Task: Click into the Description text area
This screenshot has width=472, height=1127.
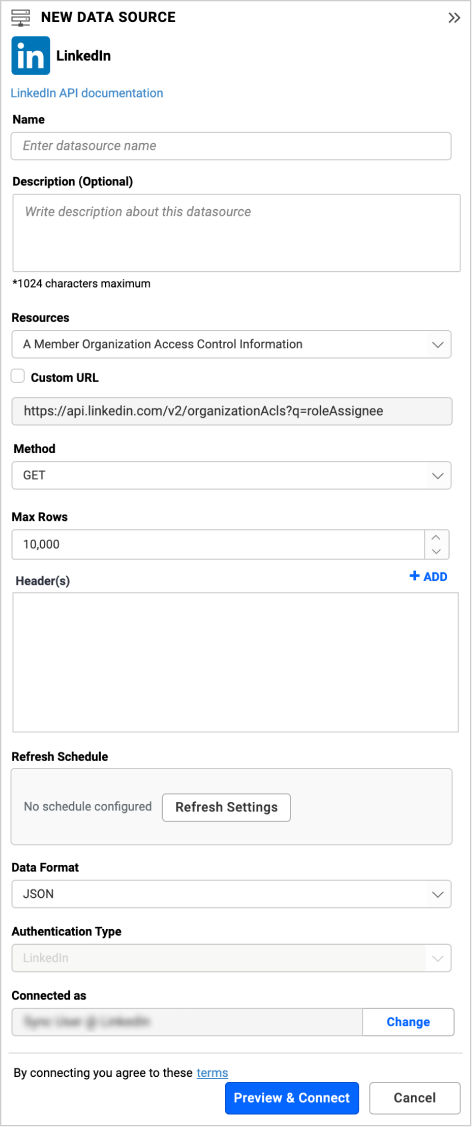Action: tap(236, 233)
